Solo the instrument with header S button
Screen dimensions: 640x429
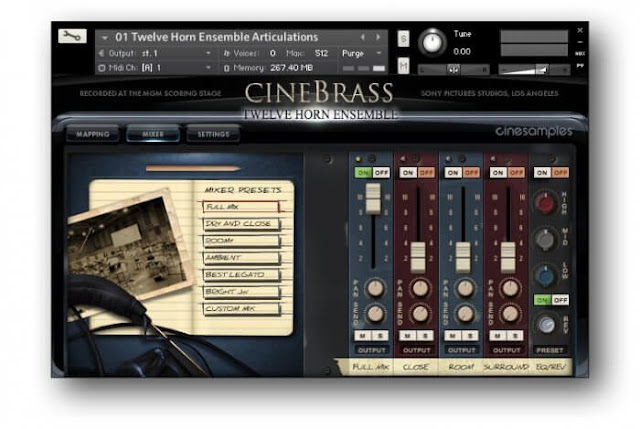(403, 39)
